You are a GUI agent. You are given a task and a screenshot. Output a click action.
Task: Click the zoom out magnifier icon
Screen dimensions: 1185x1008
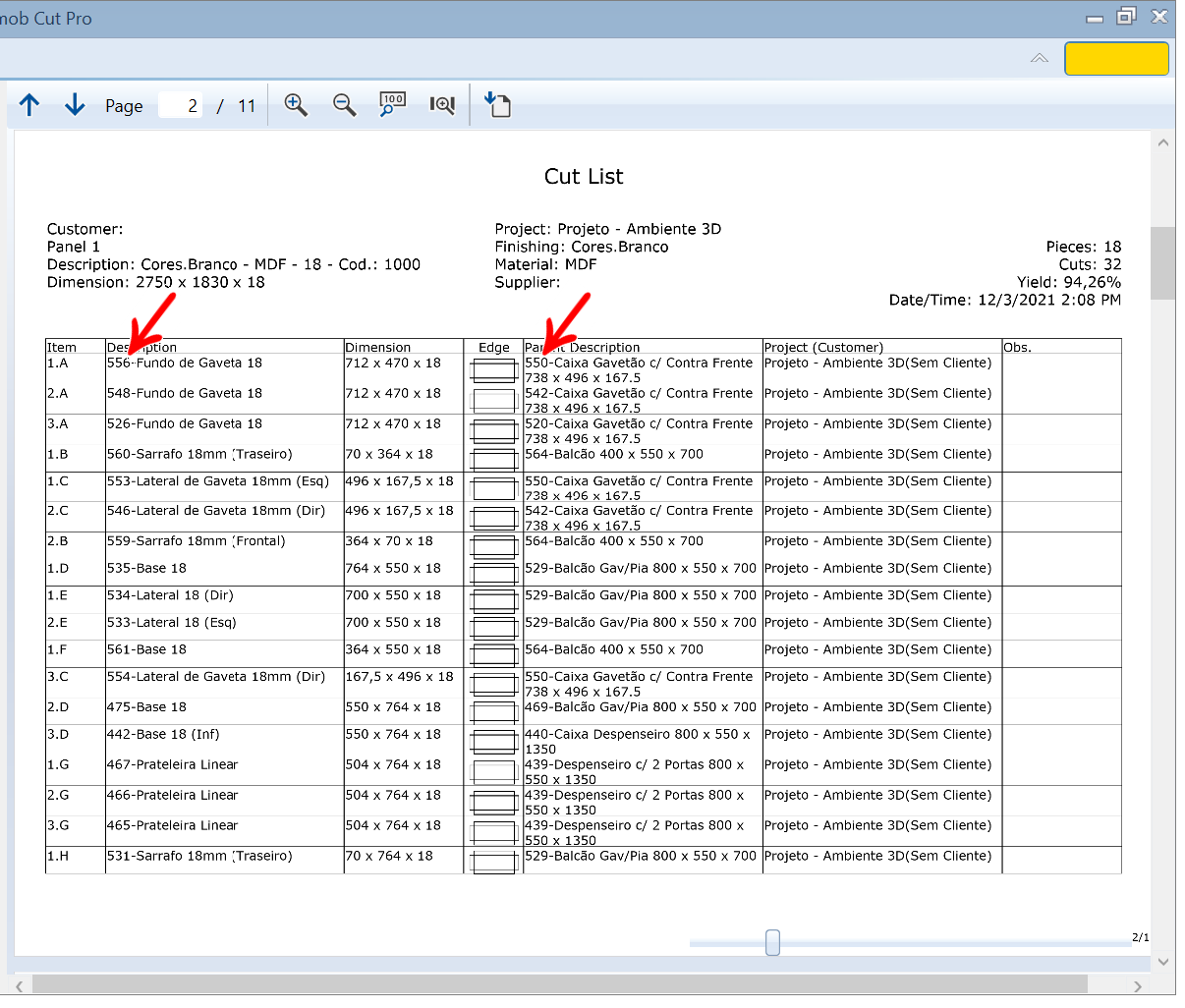pos(344,105)
